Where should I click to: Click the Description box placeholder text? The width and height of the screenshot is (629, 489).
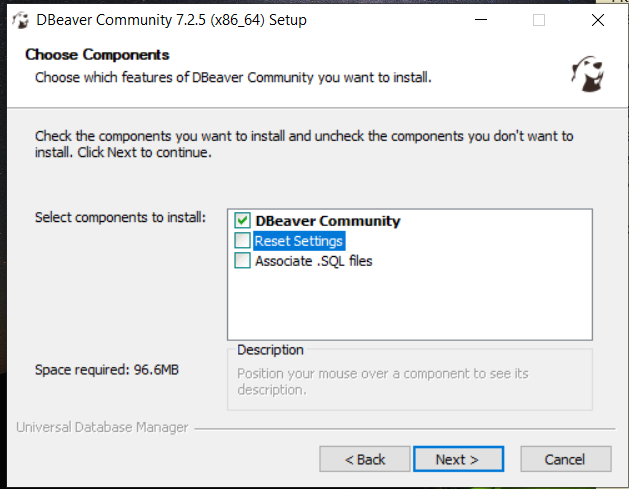(383, 381)
